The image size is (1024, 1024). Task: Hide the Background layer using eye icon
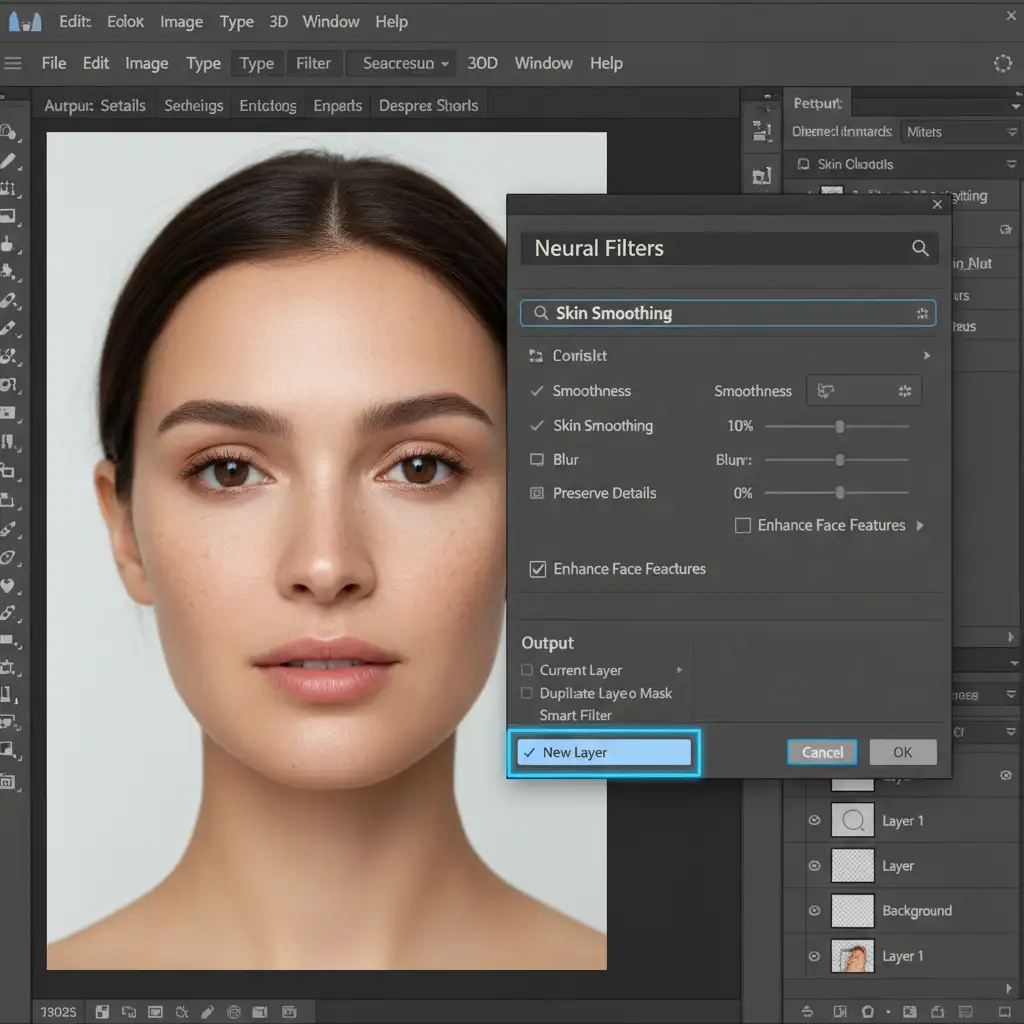[814, 911]
